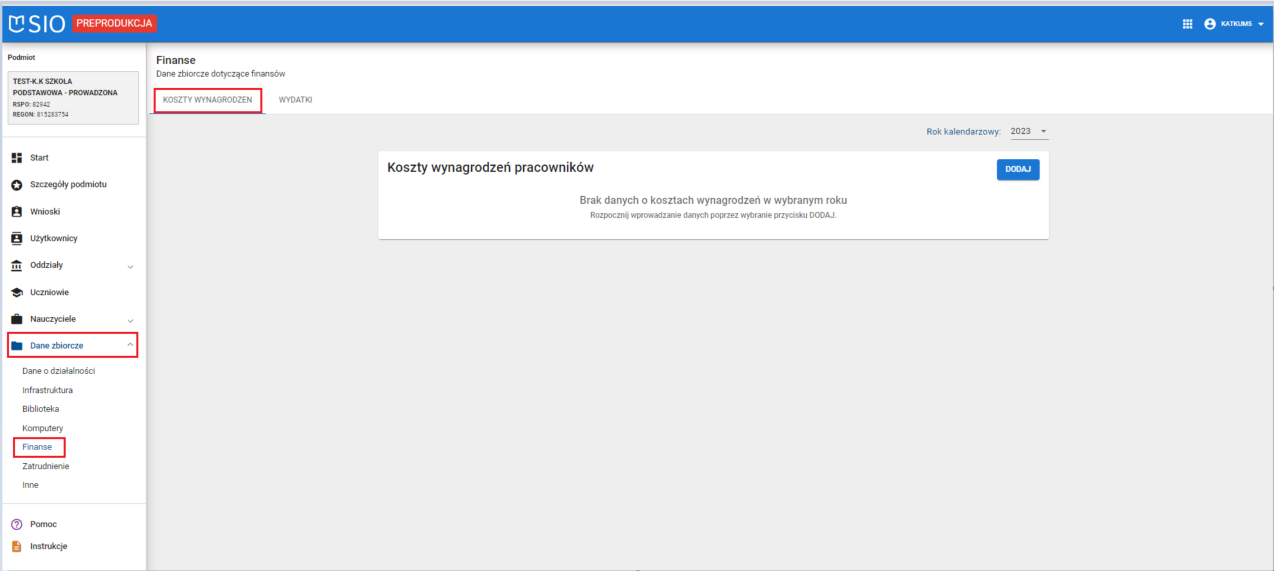The image size is (1274, 571).
Task: Open the apps grid icon in header
Action: pyautogui.click(x=1188, y=24)
